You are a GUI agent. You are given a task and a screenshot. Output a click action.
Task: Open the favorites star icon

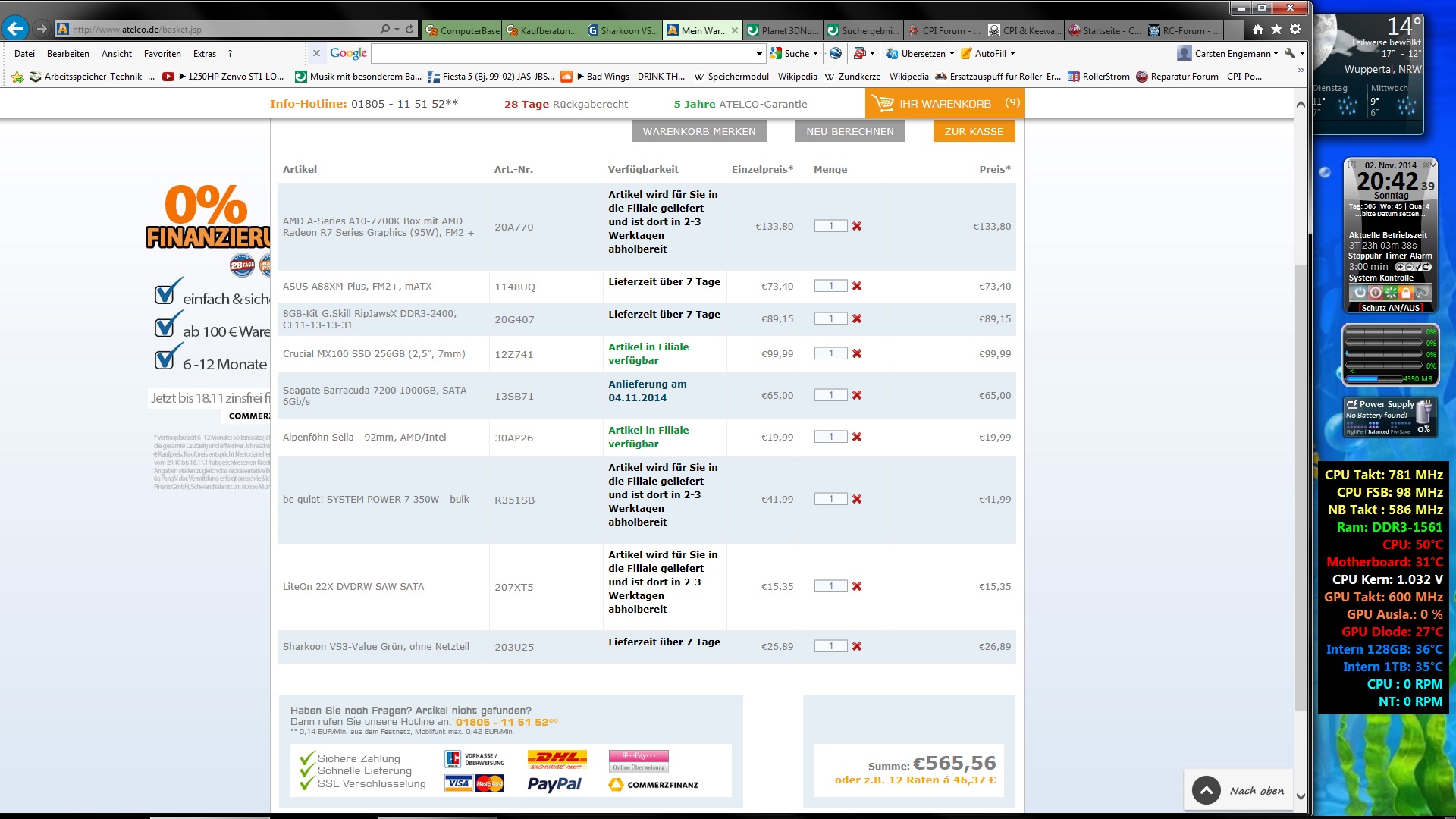(1277, 30)
